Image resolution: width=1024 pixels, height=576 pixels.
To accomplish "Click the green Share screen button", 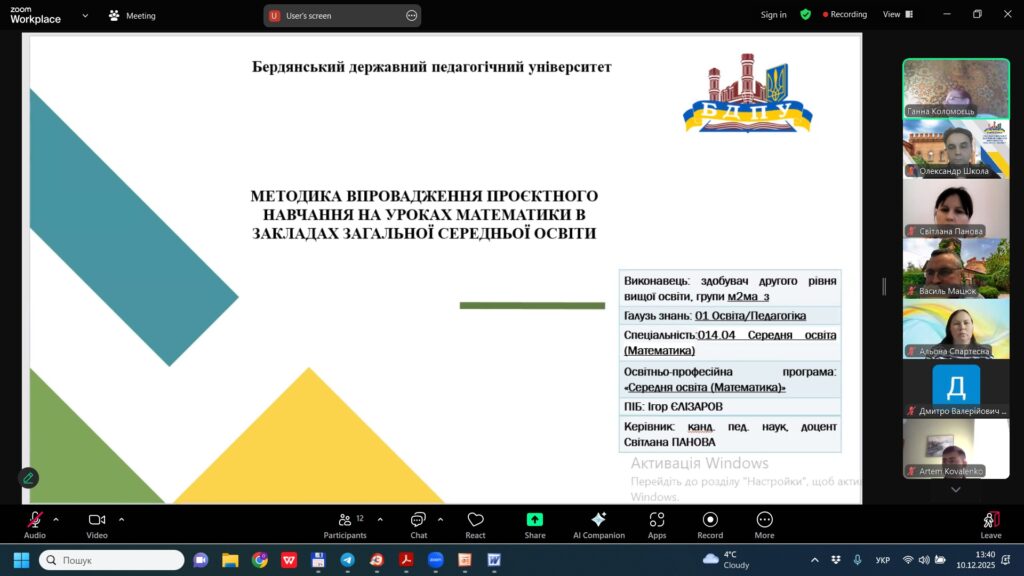I will click(535, 524).
